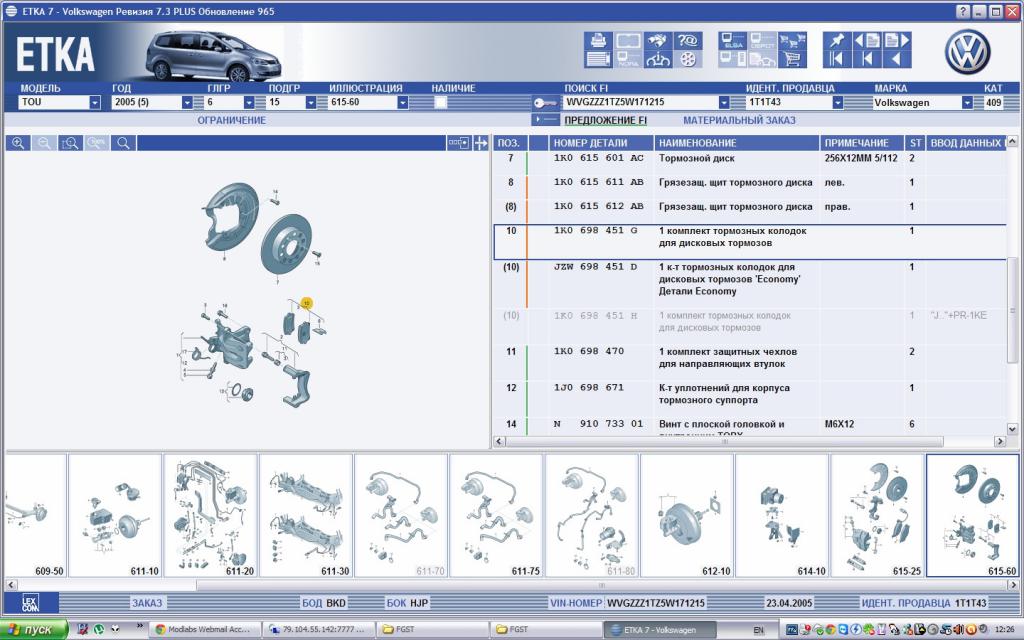Image resolution: width=1024 pixels, height=640 pixels.
Task: Select part number 1K0 698 470
Action: (x=589, y=351)
